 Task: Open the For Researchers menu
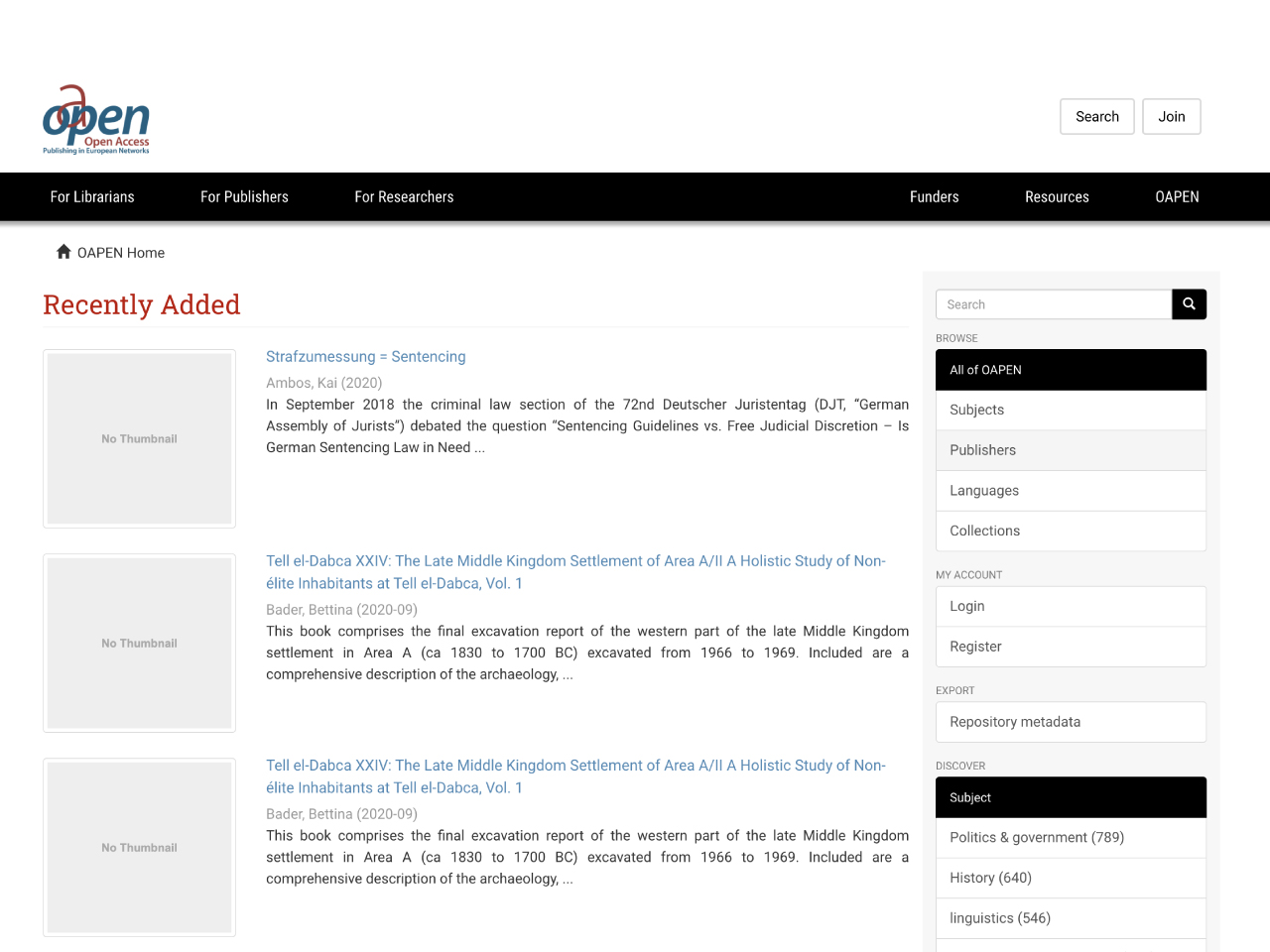[404, 196]
